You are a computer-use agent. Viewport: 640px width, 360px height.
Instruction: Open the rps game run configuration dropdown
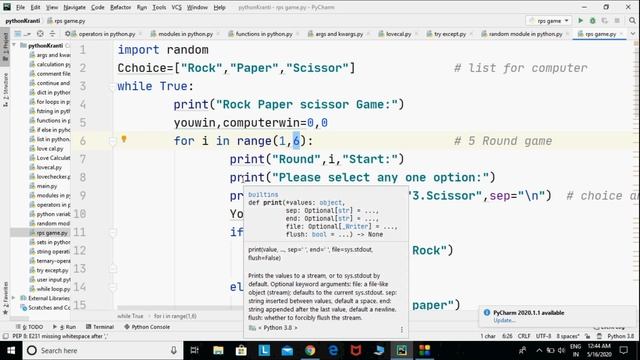point(549,20)
